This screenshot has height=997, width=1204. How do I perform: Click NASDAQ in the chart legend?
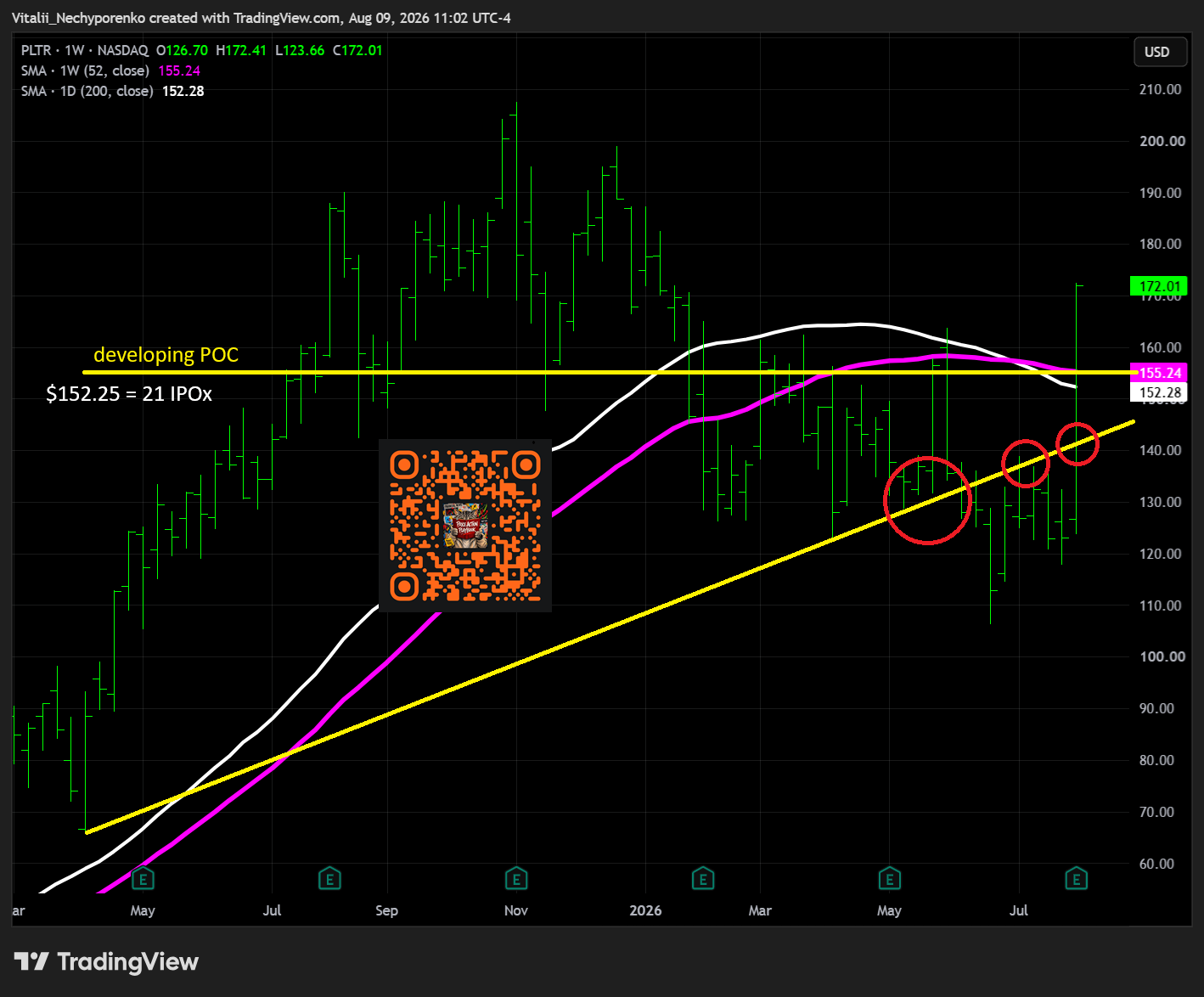click(x=123, y=50)
